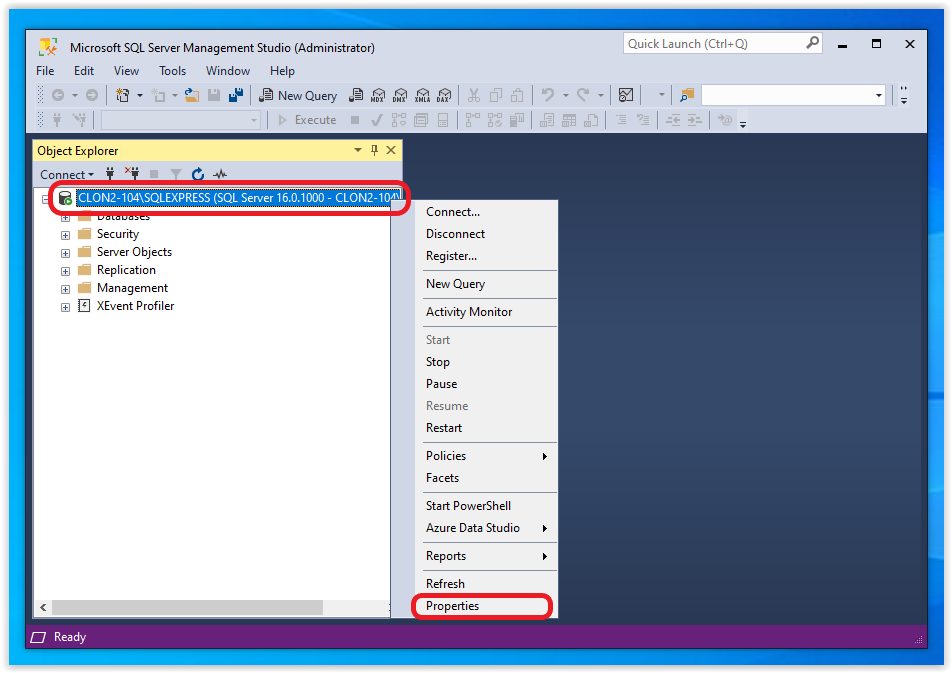Choose New Query in the context menu
The width and height of the screenshot is (952, 673).
pos(485,284)
